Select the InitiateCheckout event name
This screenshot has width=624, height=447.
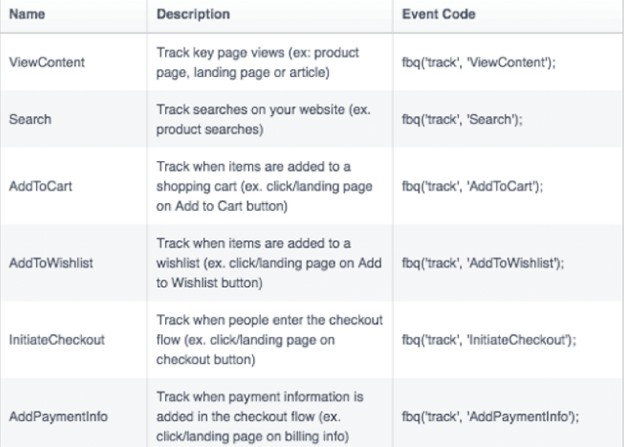click(59, 340)
